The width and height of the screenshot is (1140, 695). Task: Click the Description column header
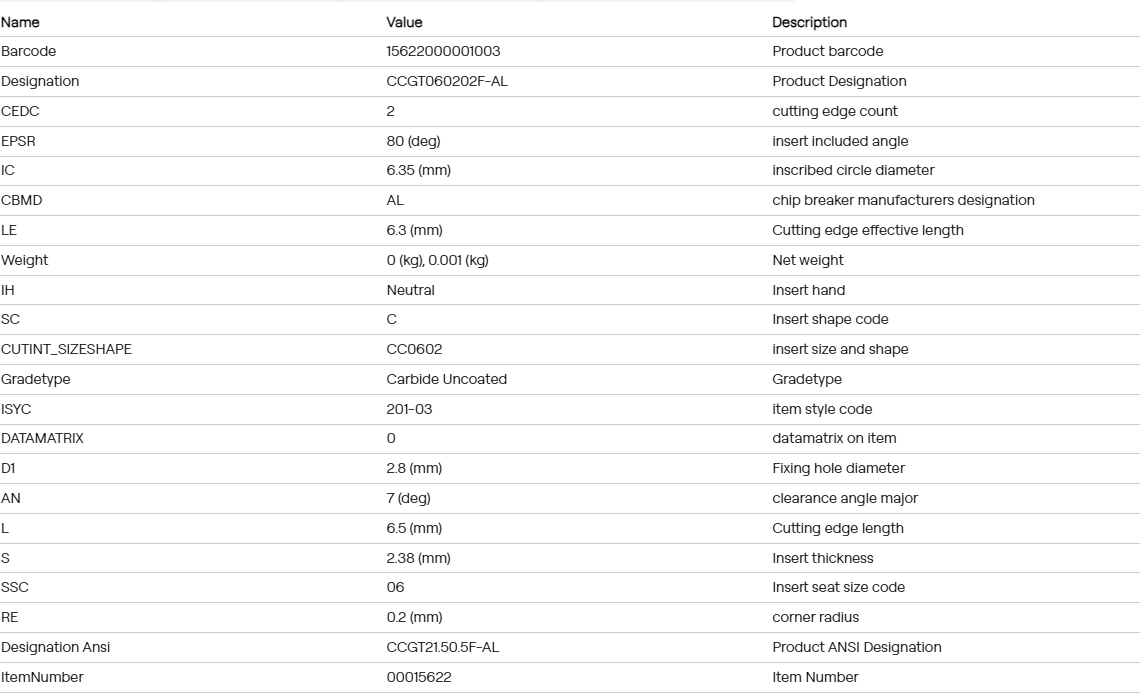809,23
